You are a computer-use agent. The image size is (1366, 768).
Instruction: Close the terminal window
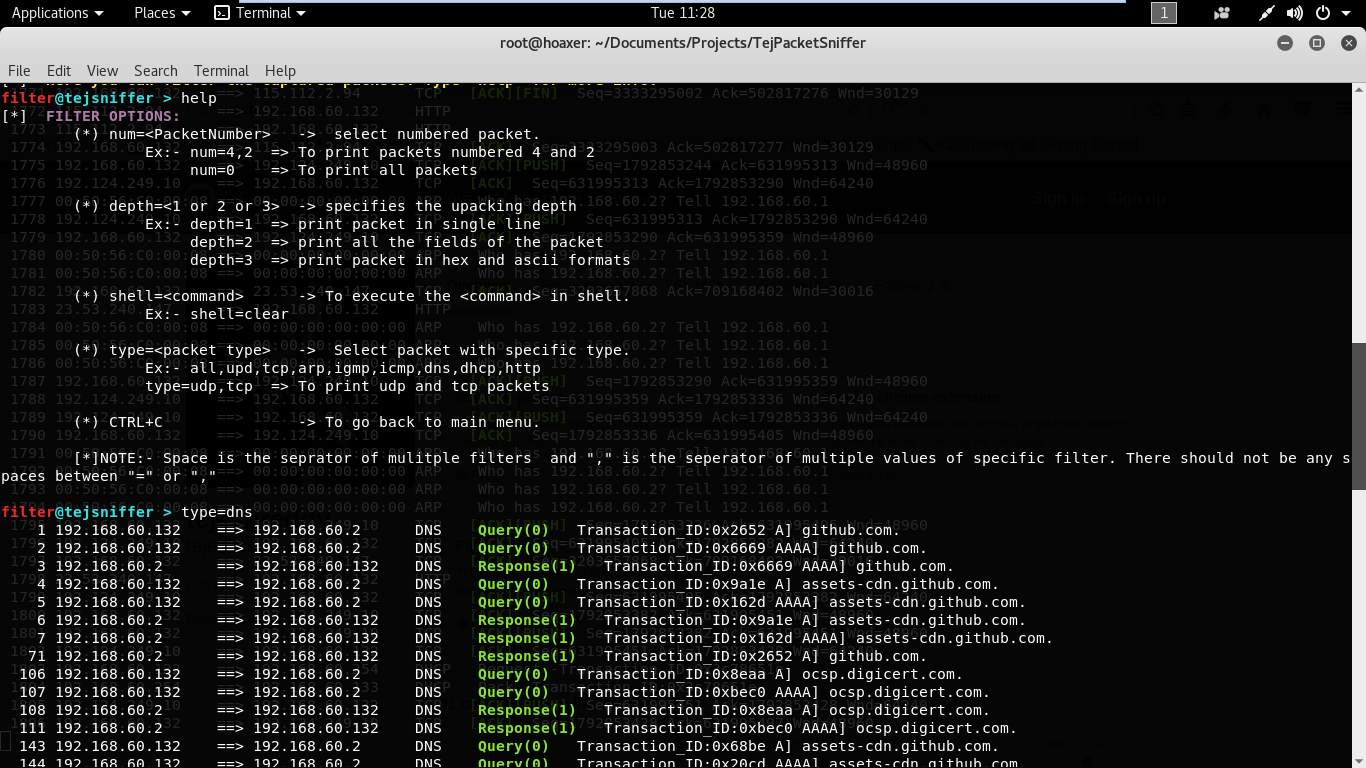(x=1348, y=43)
